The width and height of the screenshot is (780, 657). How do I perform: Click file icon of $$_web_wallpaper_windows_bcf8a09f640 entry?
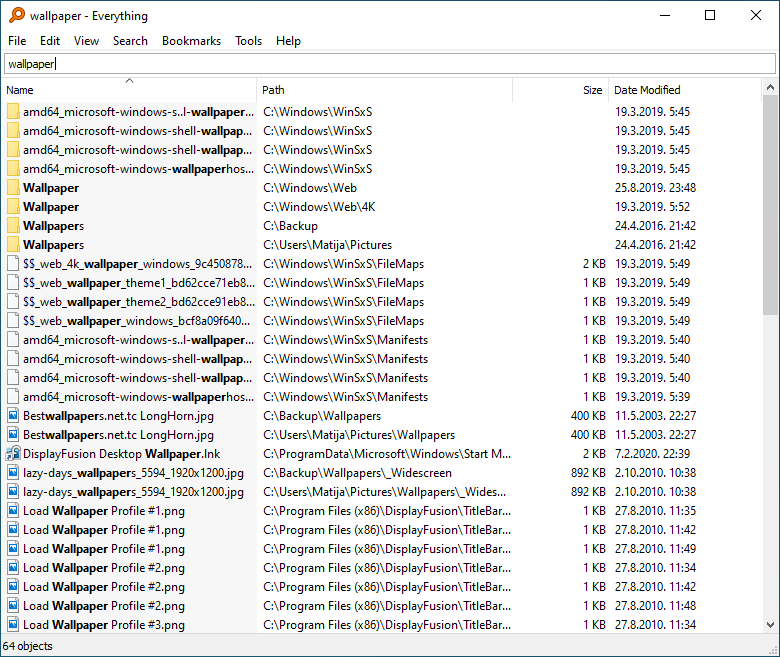coord(13,321)
